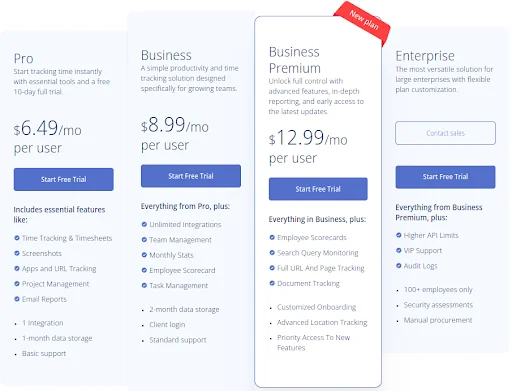Click the checkmark icon beside Employee Scorecards

(272, 237)
